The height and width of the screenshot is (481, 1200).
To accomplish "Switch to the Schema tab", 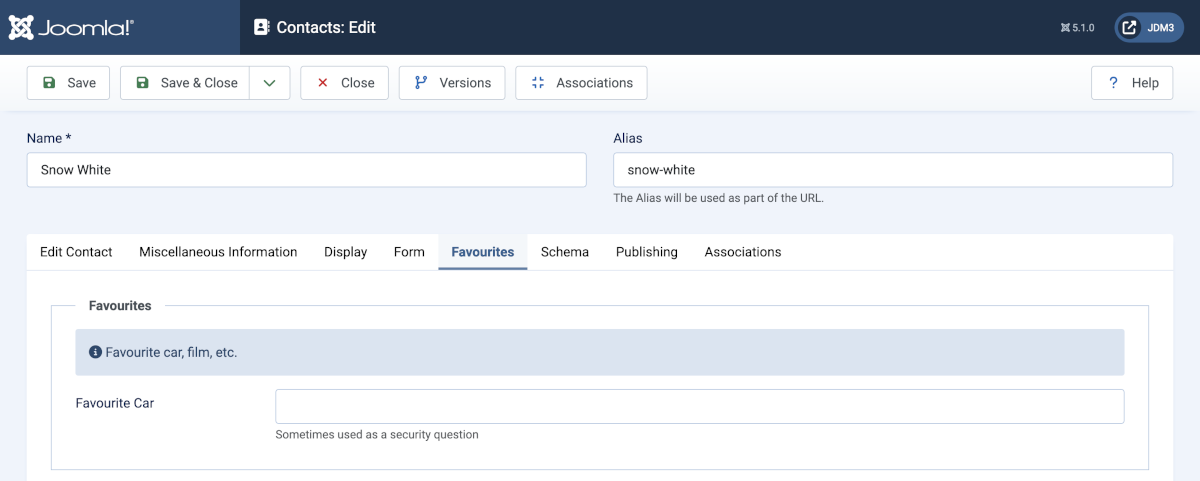I will 565,252.
